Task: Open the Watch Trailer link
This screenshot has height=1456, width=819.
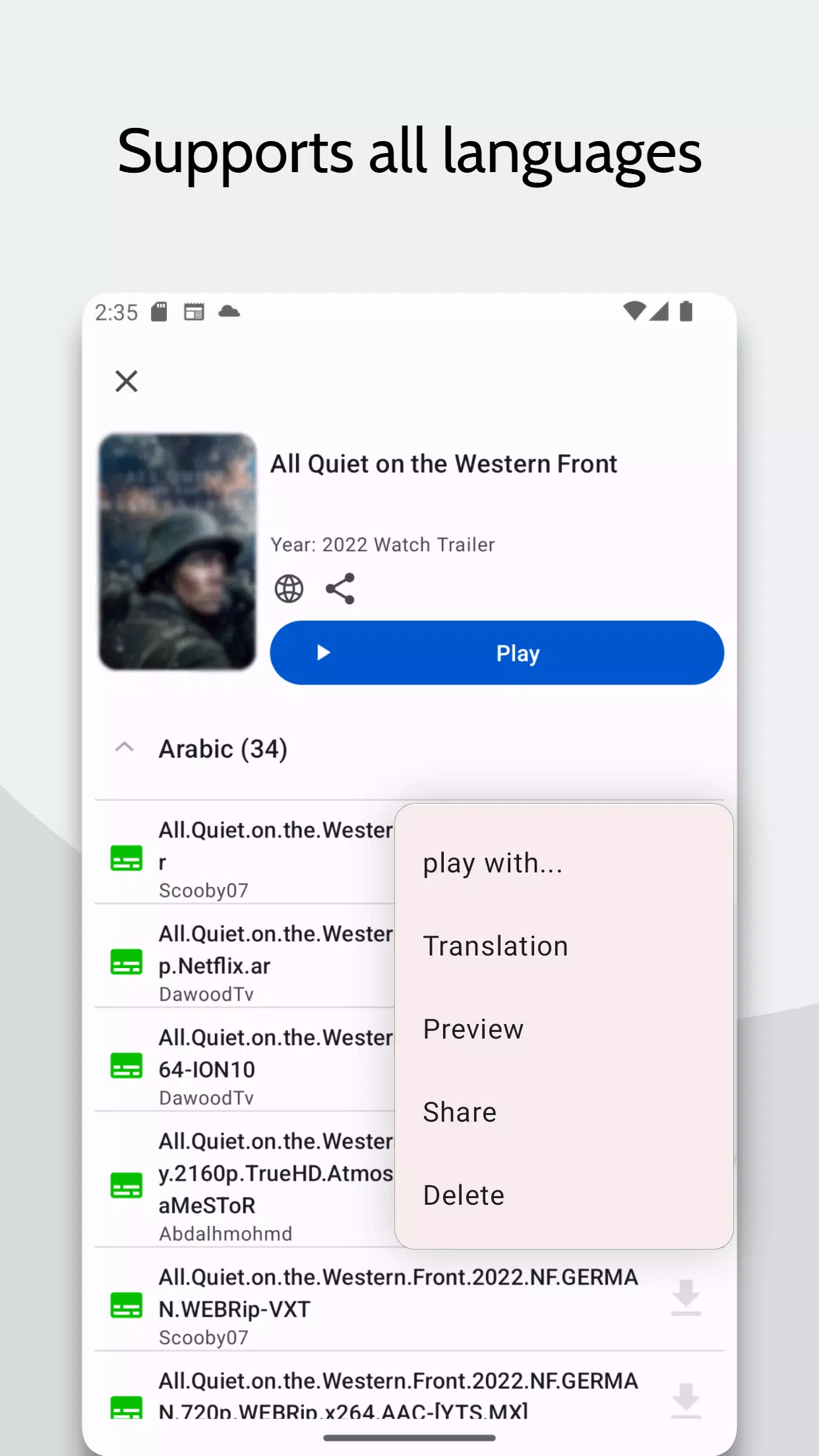Action: click(434, 545)
